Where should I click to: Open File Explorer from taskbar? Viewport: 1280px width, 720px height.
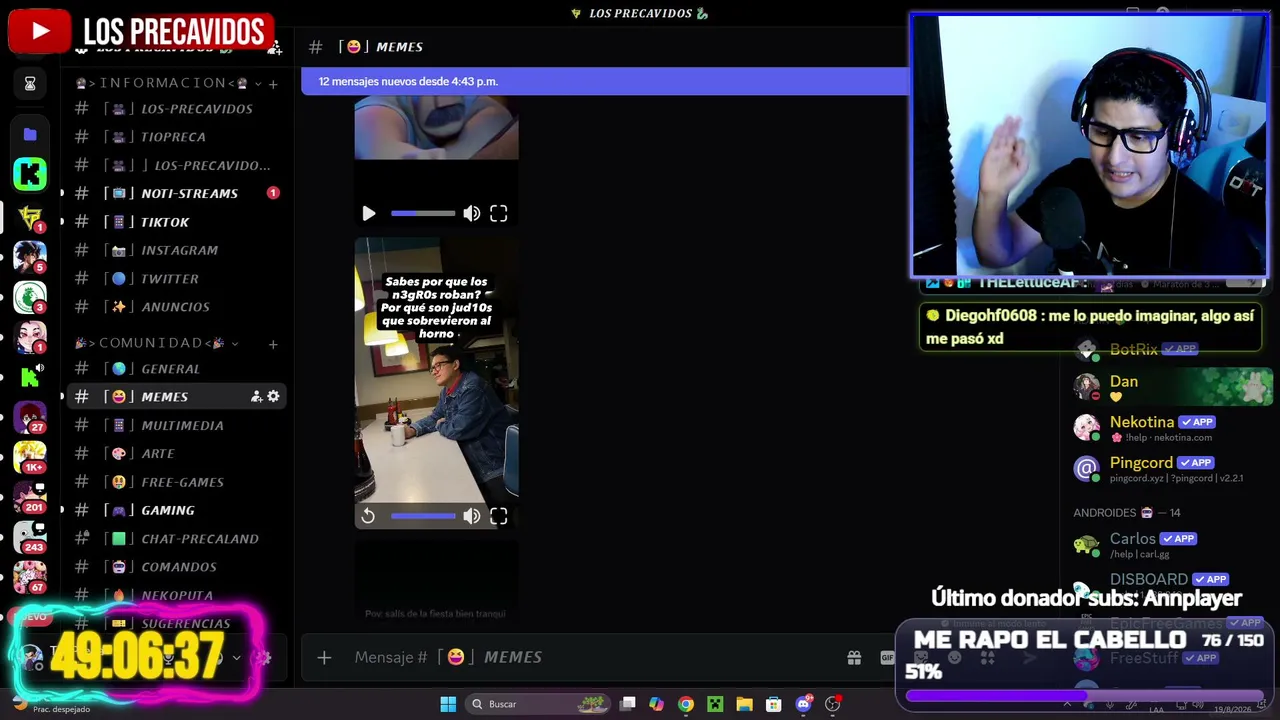pos(744,704)
